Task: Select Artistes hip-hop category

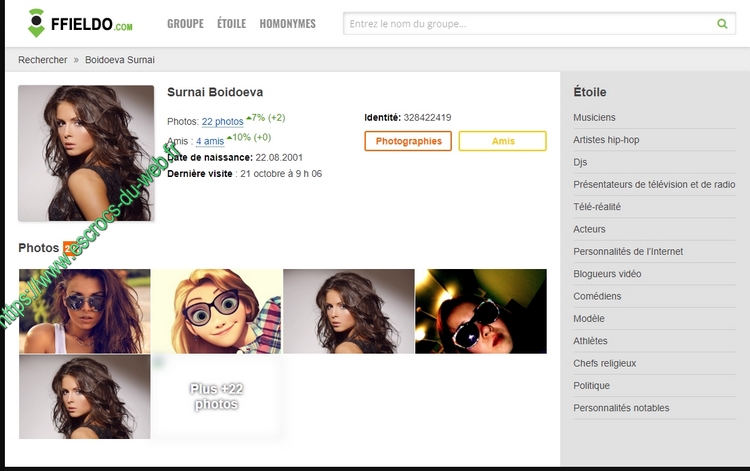Action: tap(606, 140)
